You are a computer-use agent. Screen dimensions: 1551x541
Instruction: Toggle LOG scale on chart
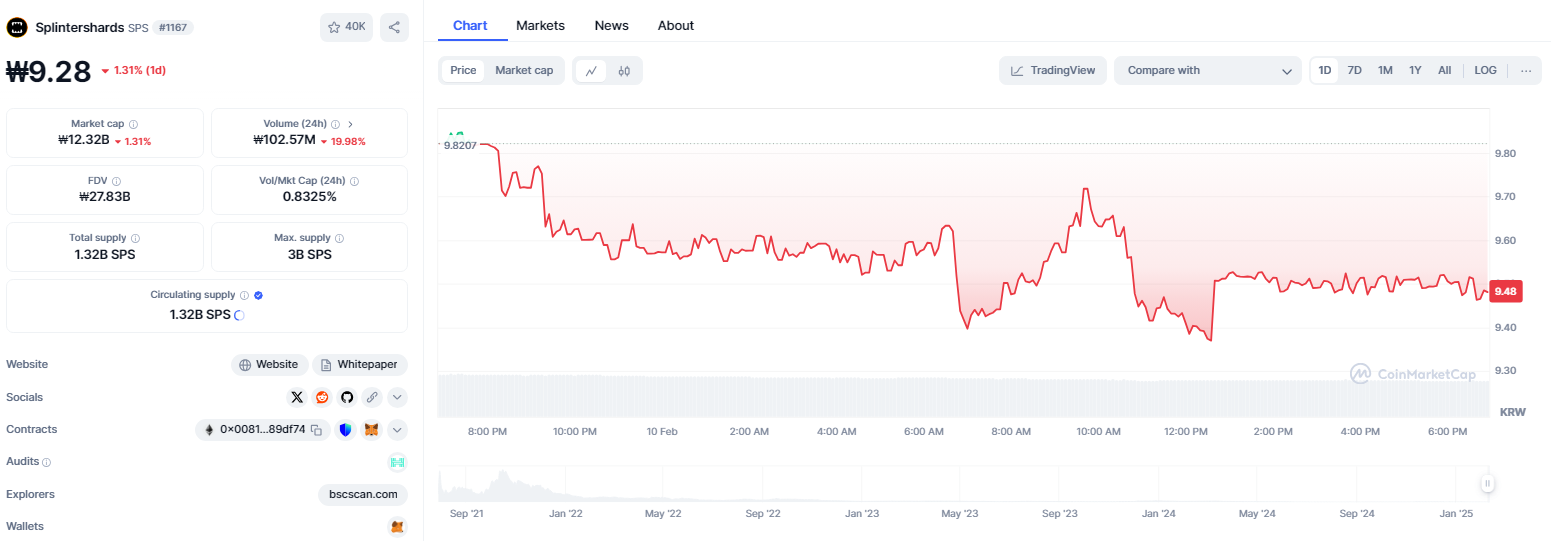(1486, 70)
